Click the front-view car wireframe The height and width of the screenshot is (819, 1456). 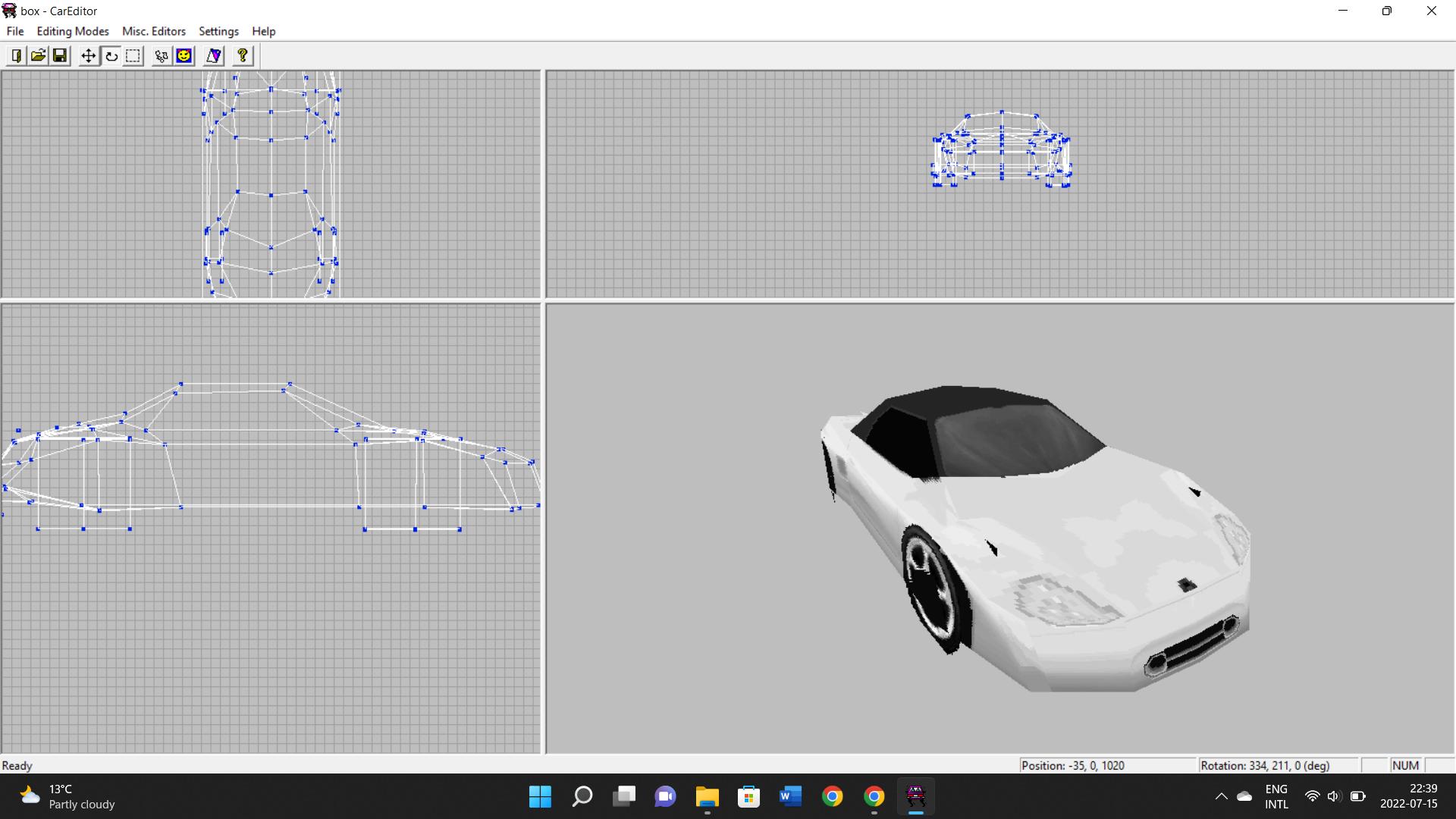click(x=1002, y=149)
